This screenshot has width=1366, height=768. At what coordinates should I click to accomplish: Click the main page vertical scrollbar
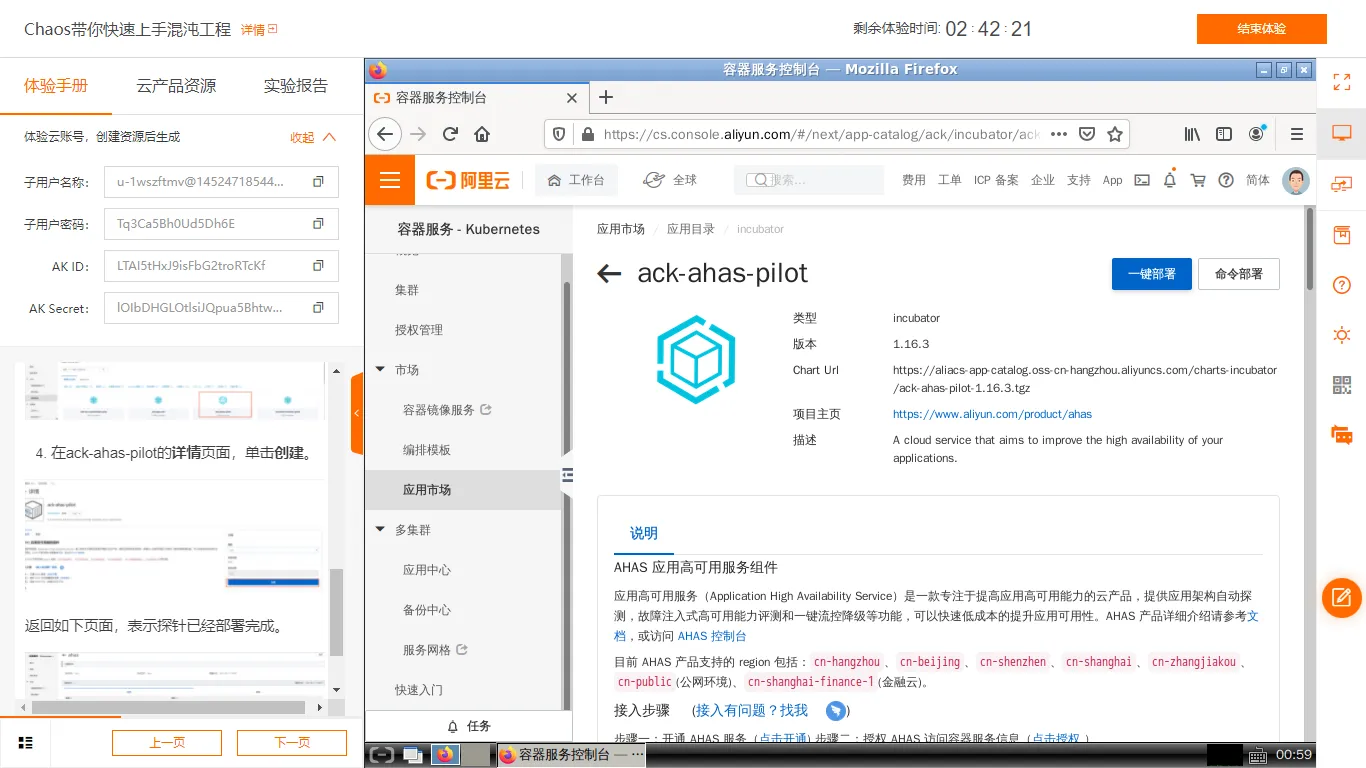pos(1310,250)
